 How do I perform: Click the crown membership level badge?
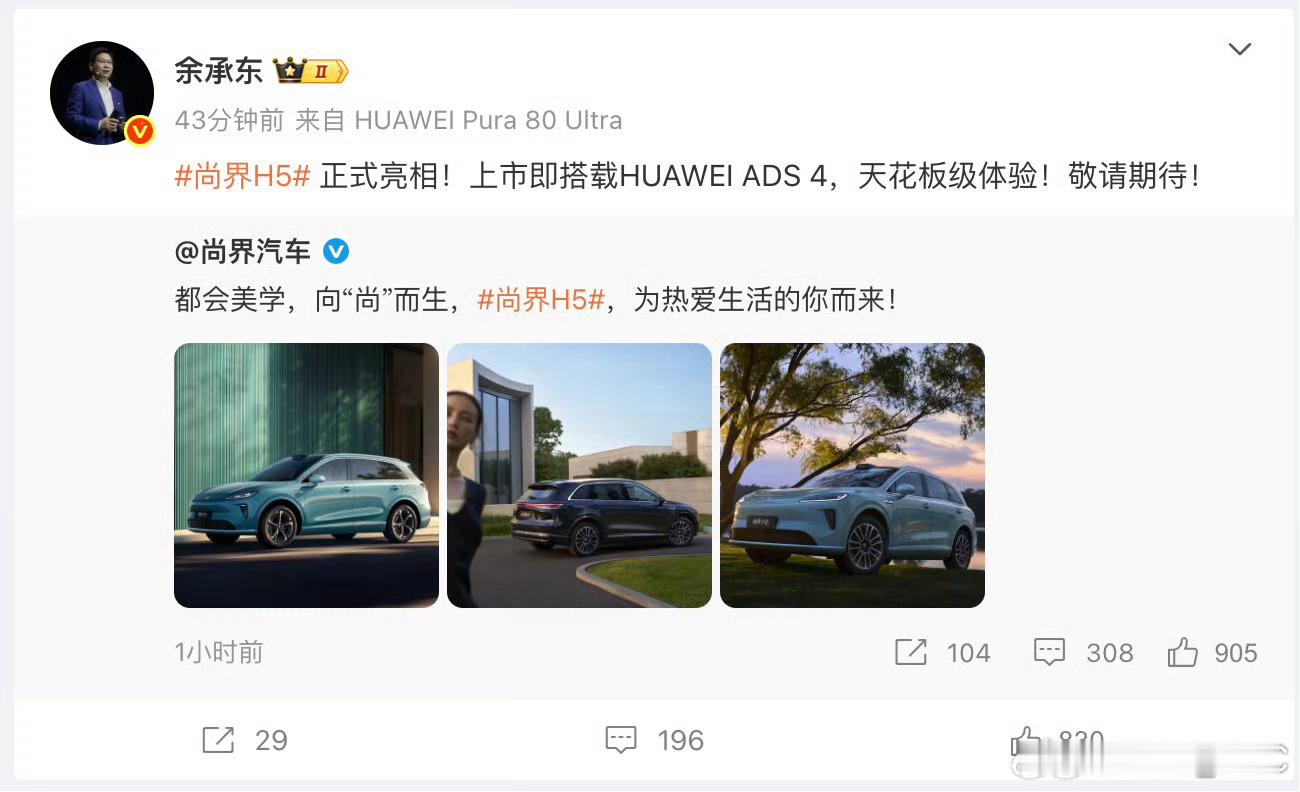(x=310, y=71)
